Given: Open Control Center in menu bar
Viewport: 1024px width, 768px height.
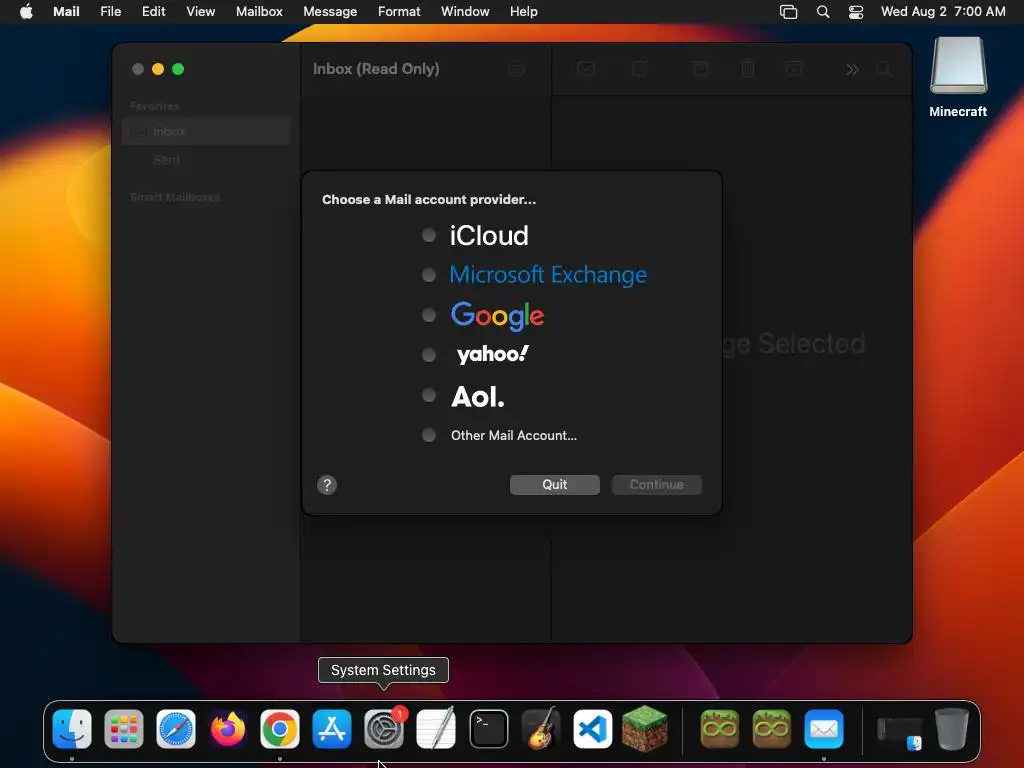Looking at the screenshot, I should 856,12.
